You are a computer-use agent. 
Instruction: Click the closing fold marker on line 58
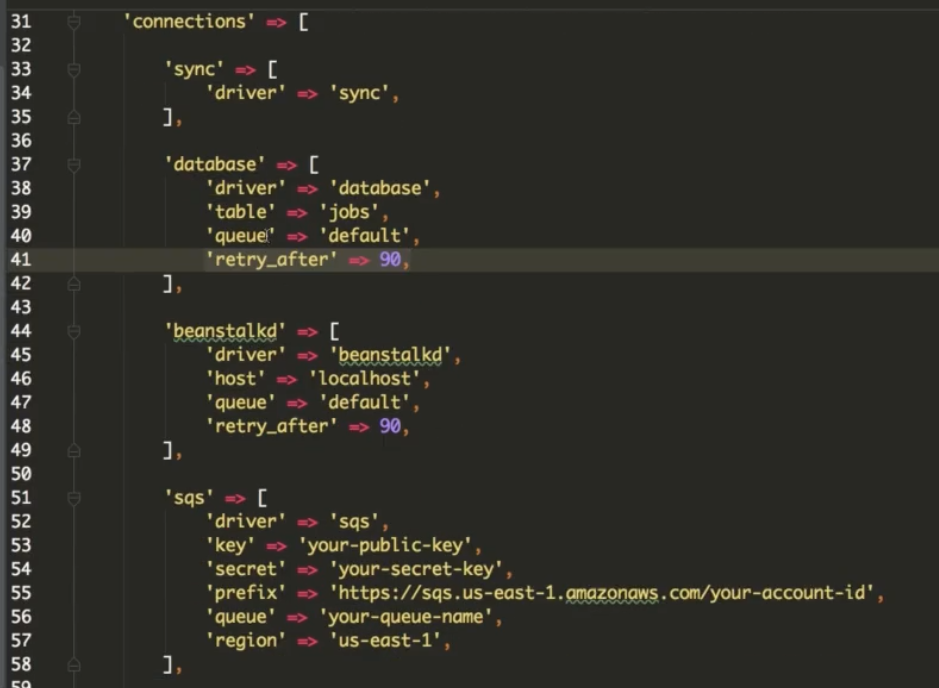pyautogui.click(x=74, y=664)
